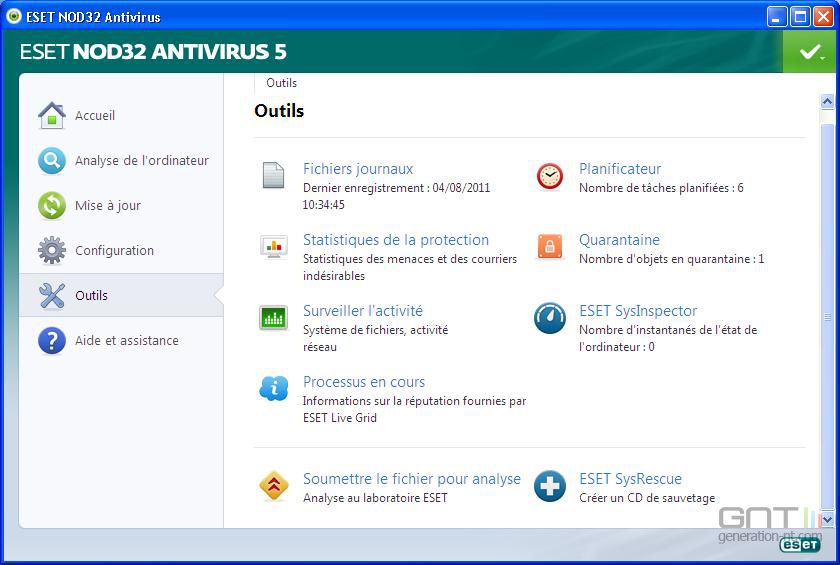Screen dimensions: 840x565
Task: Click the Accueil house icon
Action: tap(52, 116)
